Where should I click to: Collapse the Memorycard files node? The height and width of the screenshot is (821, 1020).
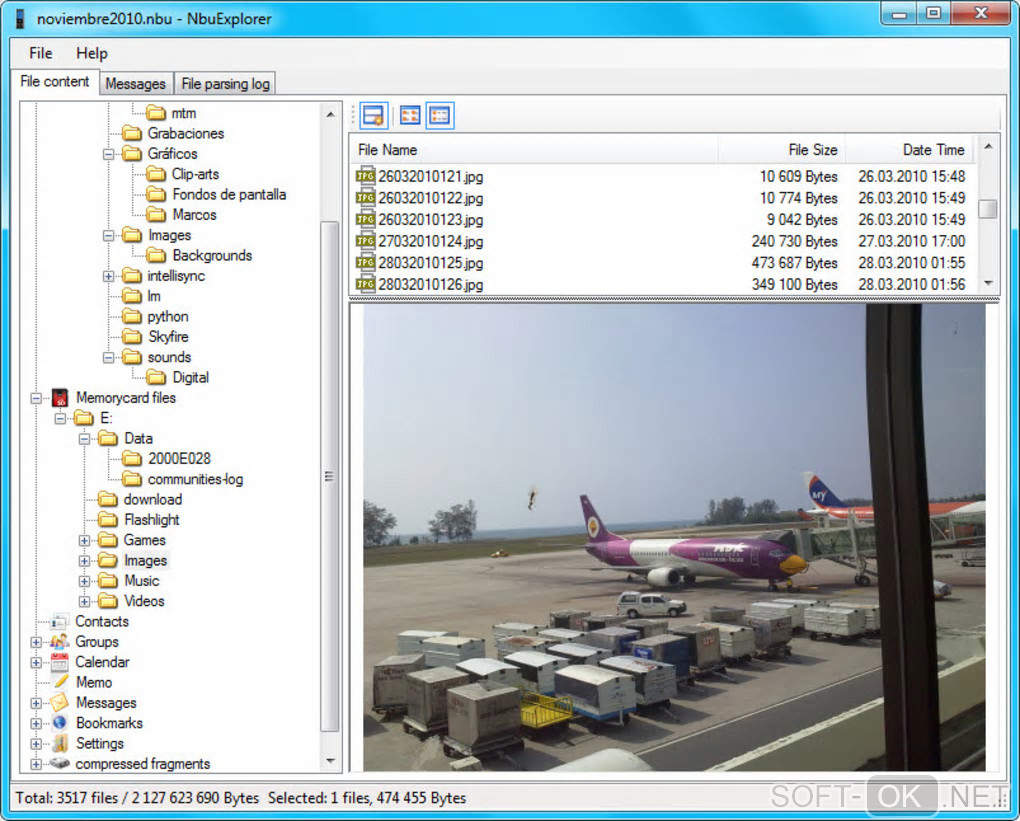tap(36, 398)
